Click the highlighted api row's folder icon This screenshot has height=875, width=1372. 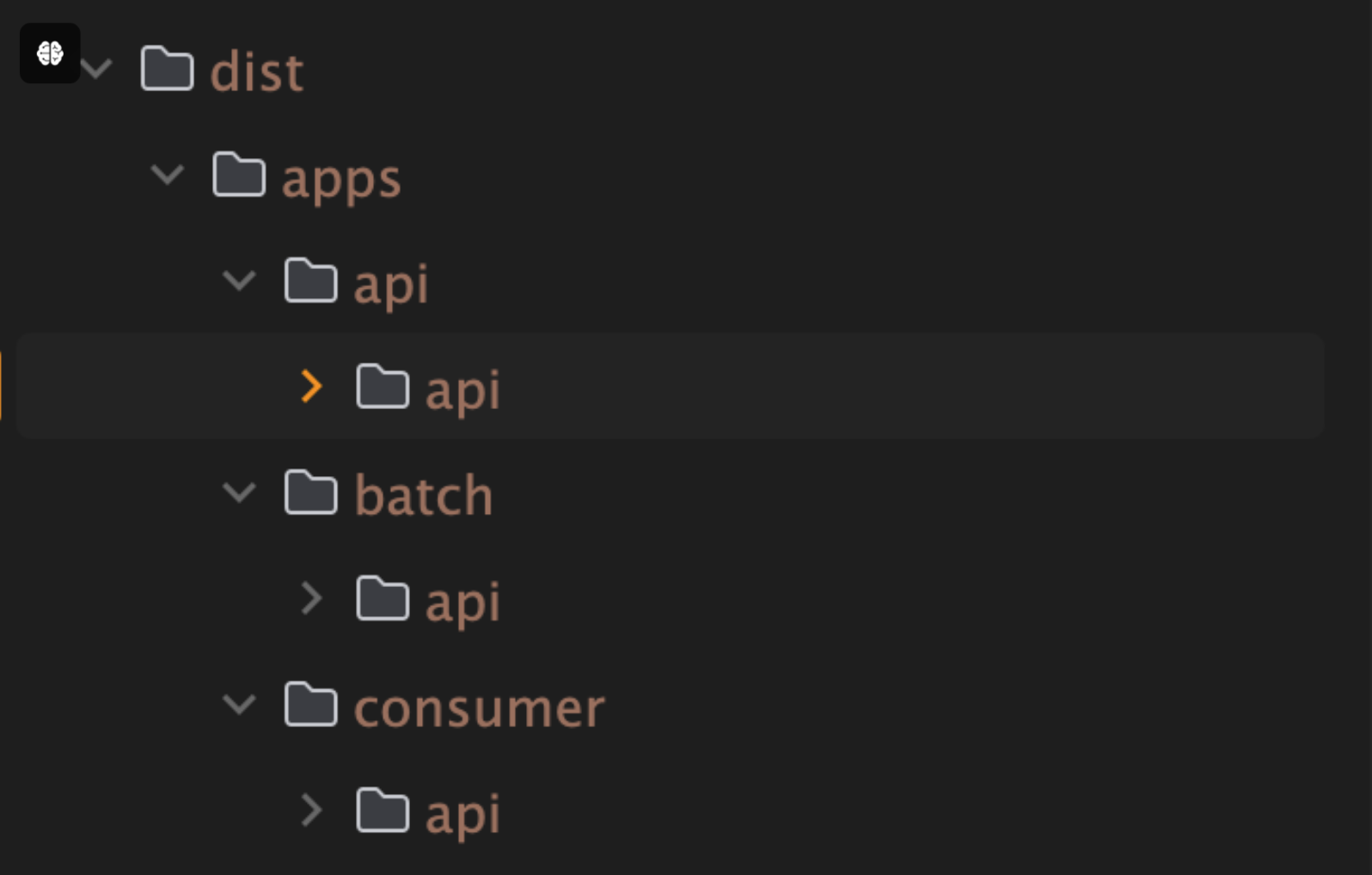tap(383, 386)
